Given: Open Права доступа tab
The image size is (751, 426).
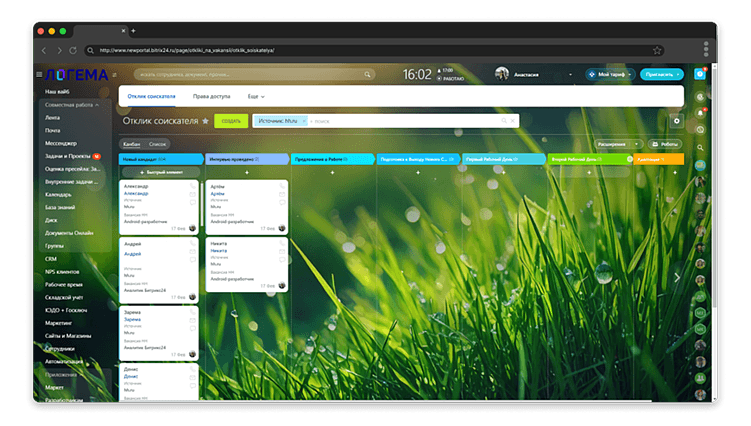Looking at the screenshot, I should pyautogui.click(x=211, y=97).
